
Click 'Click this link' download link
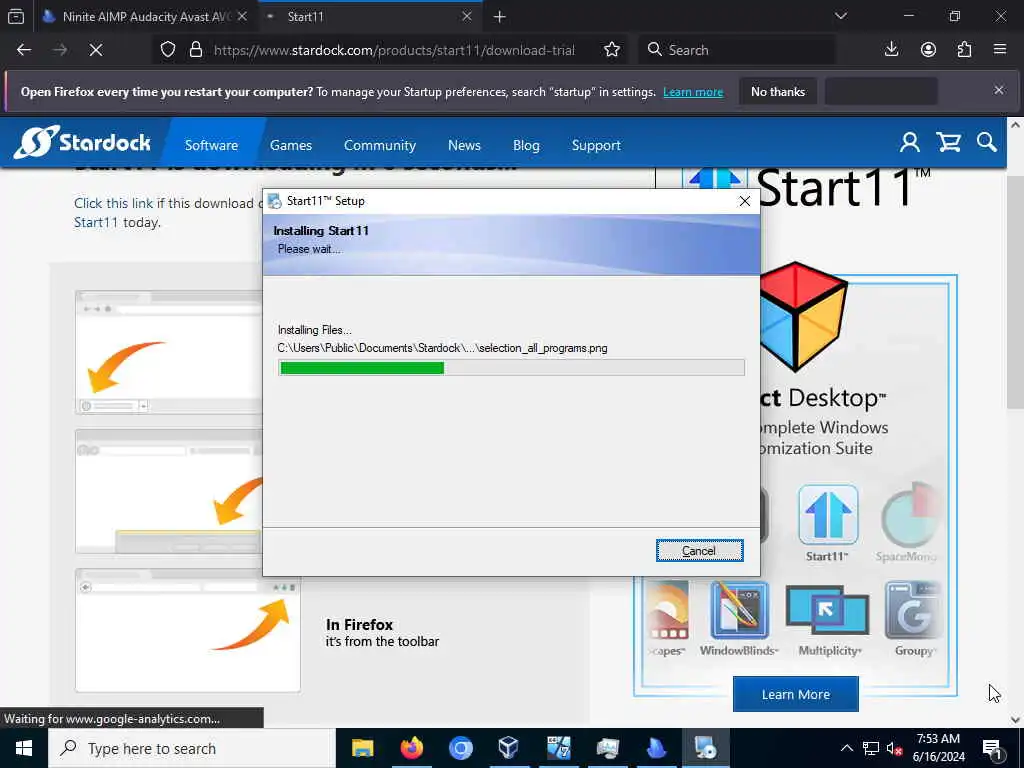coord(113,203)
